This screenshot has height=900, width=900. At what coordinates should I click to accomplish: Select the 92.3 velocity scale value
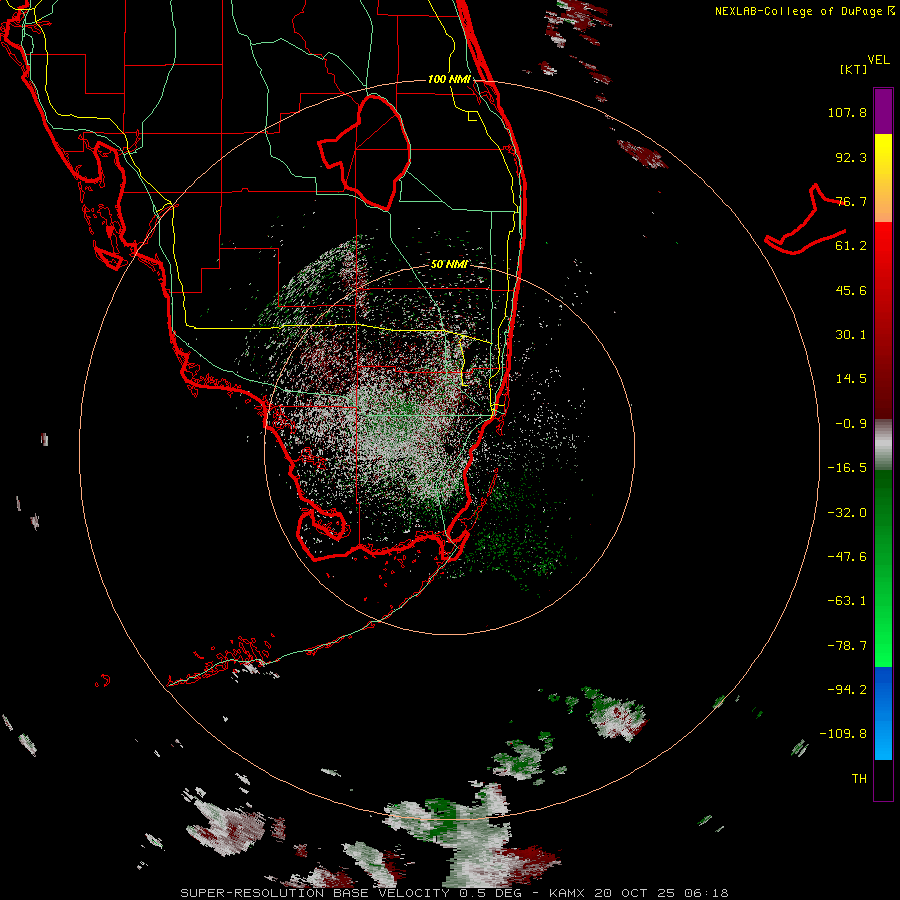coord(851,157)
